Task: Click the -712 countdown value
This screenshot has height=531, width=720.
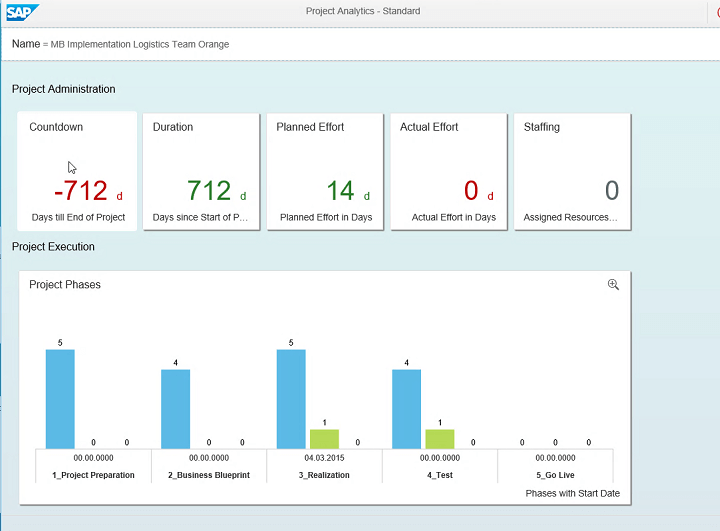Action: click(x=81, y=191)
